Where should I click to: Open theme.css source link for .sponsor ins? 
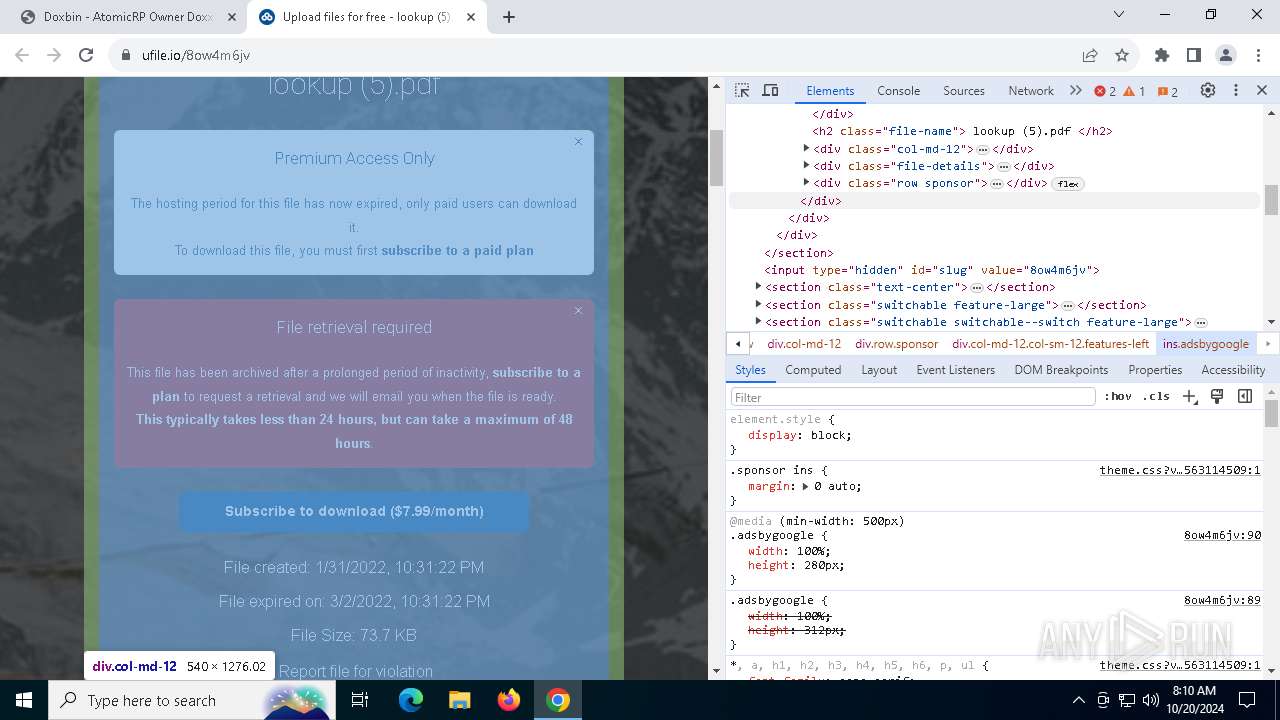click(x=1180, y=470)
